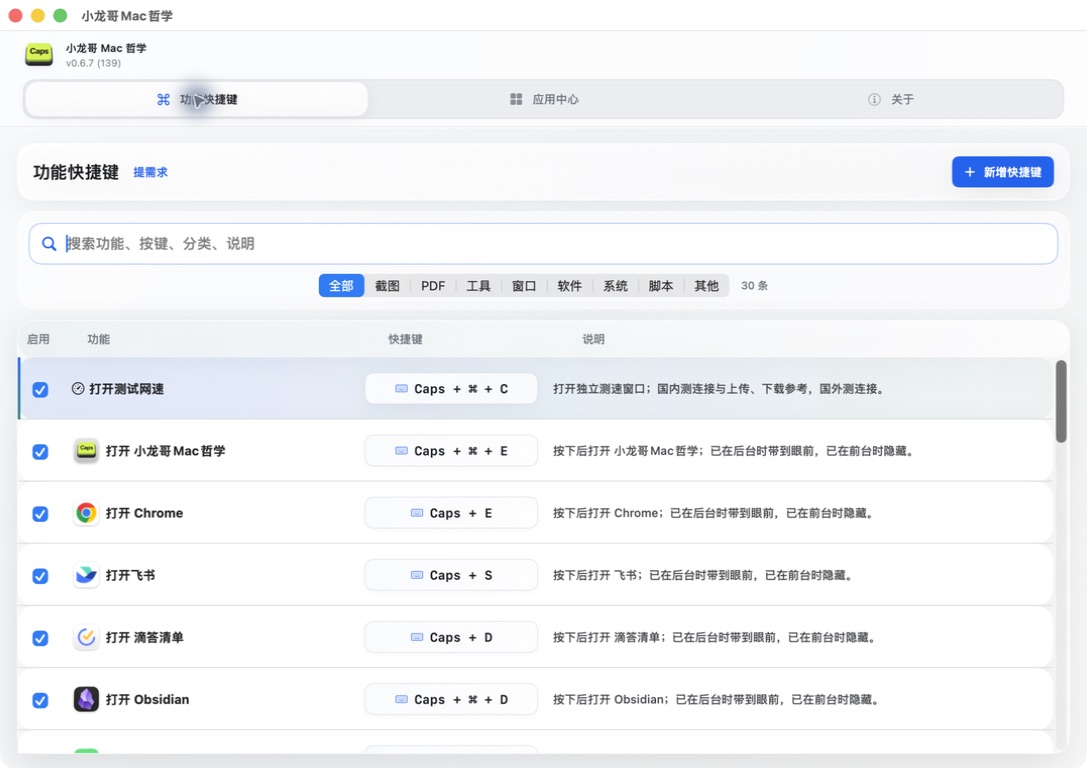1087x768 pixels.
Task: Filter shortcuts by 脚本
Action: pos(661,286)
